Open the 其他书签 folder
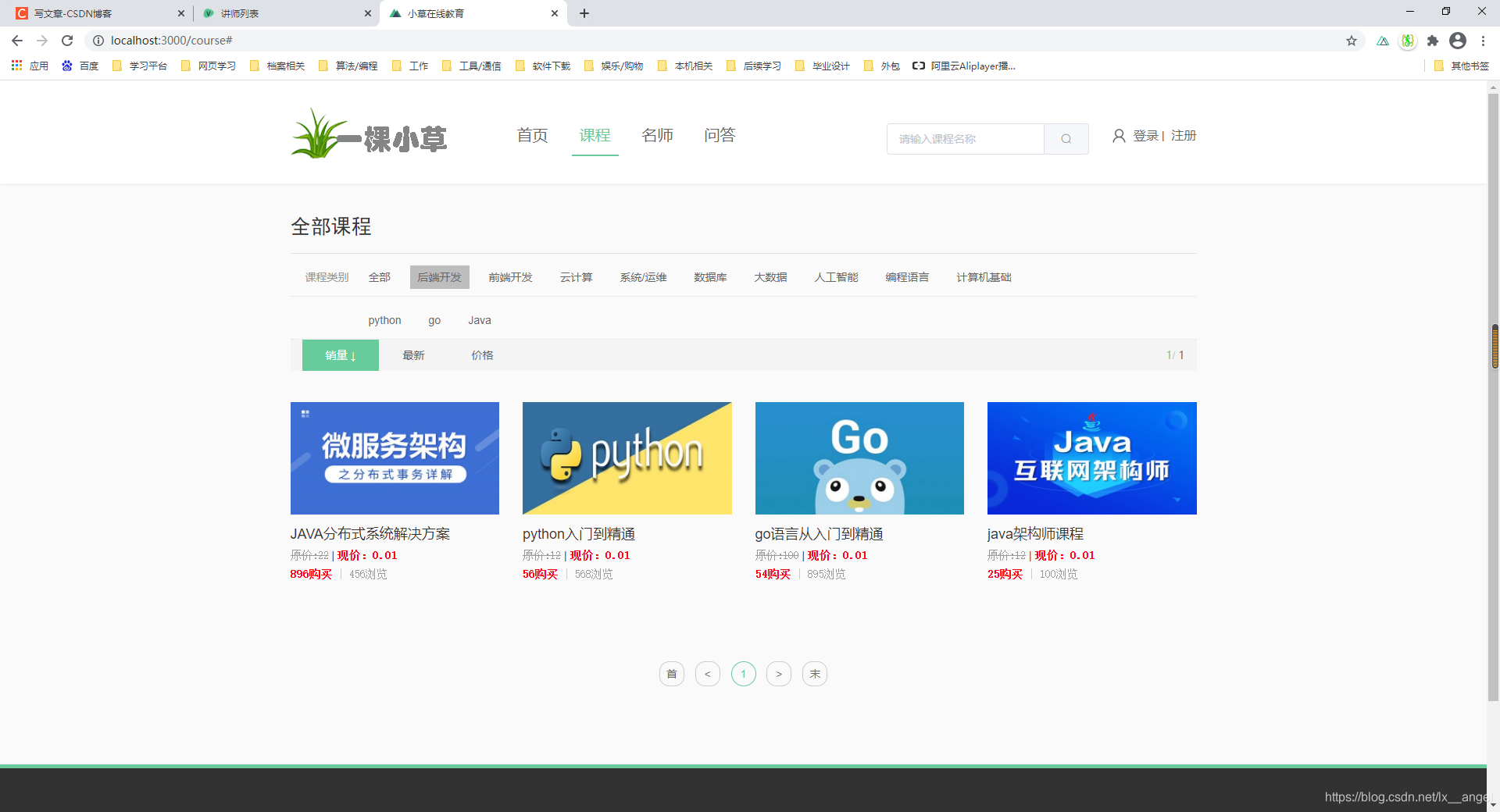The image size is (1500, 812). [x=1462, y=66]
